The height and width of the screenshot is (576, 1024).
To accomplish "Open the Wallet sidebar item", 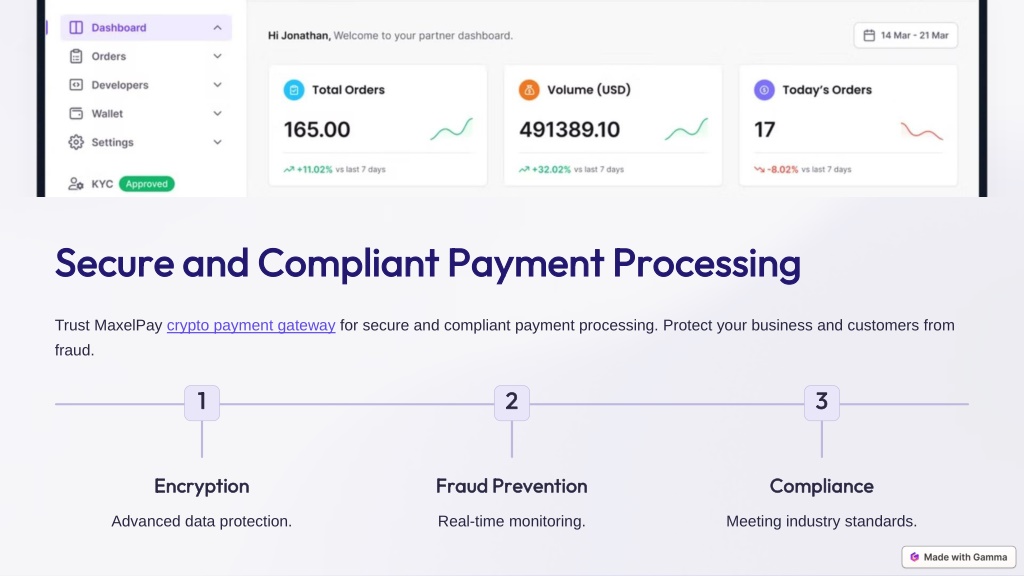I will (x=146, y=114).
